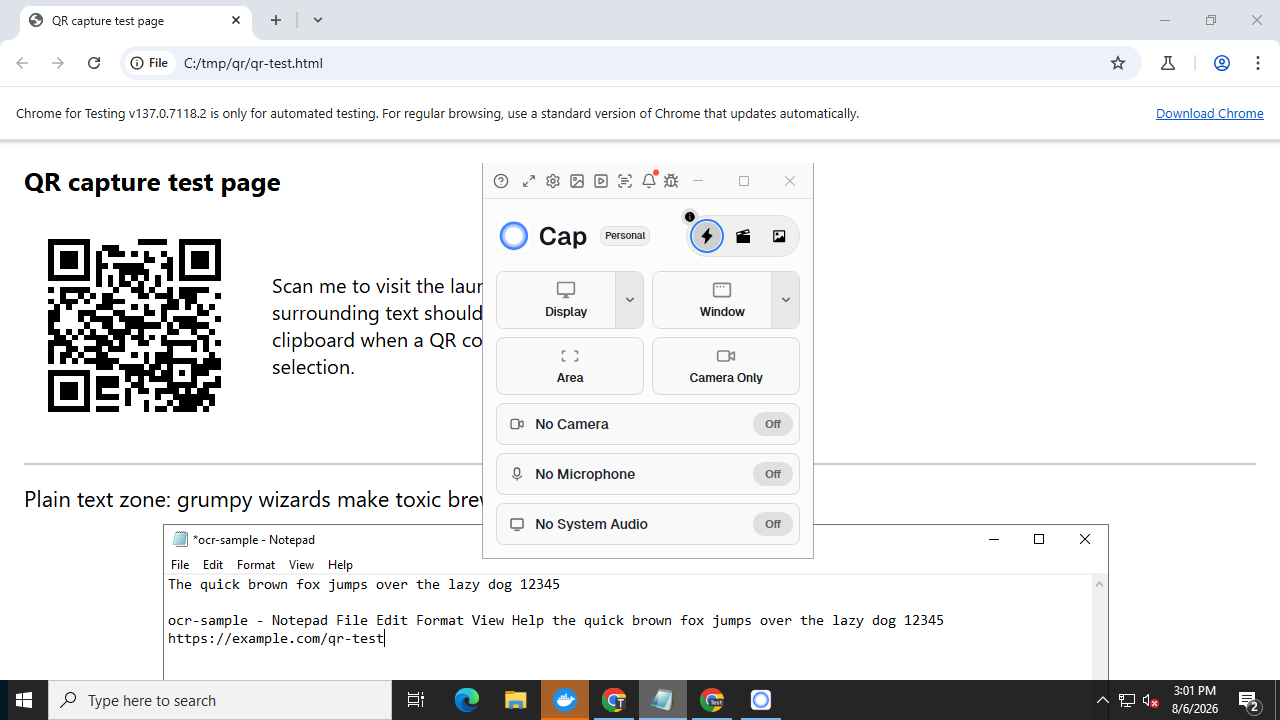Switch to Notepad taskbar icon
The image size is (1280, 720).
point(662,700)
